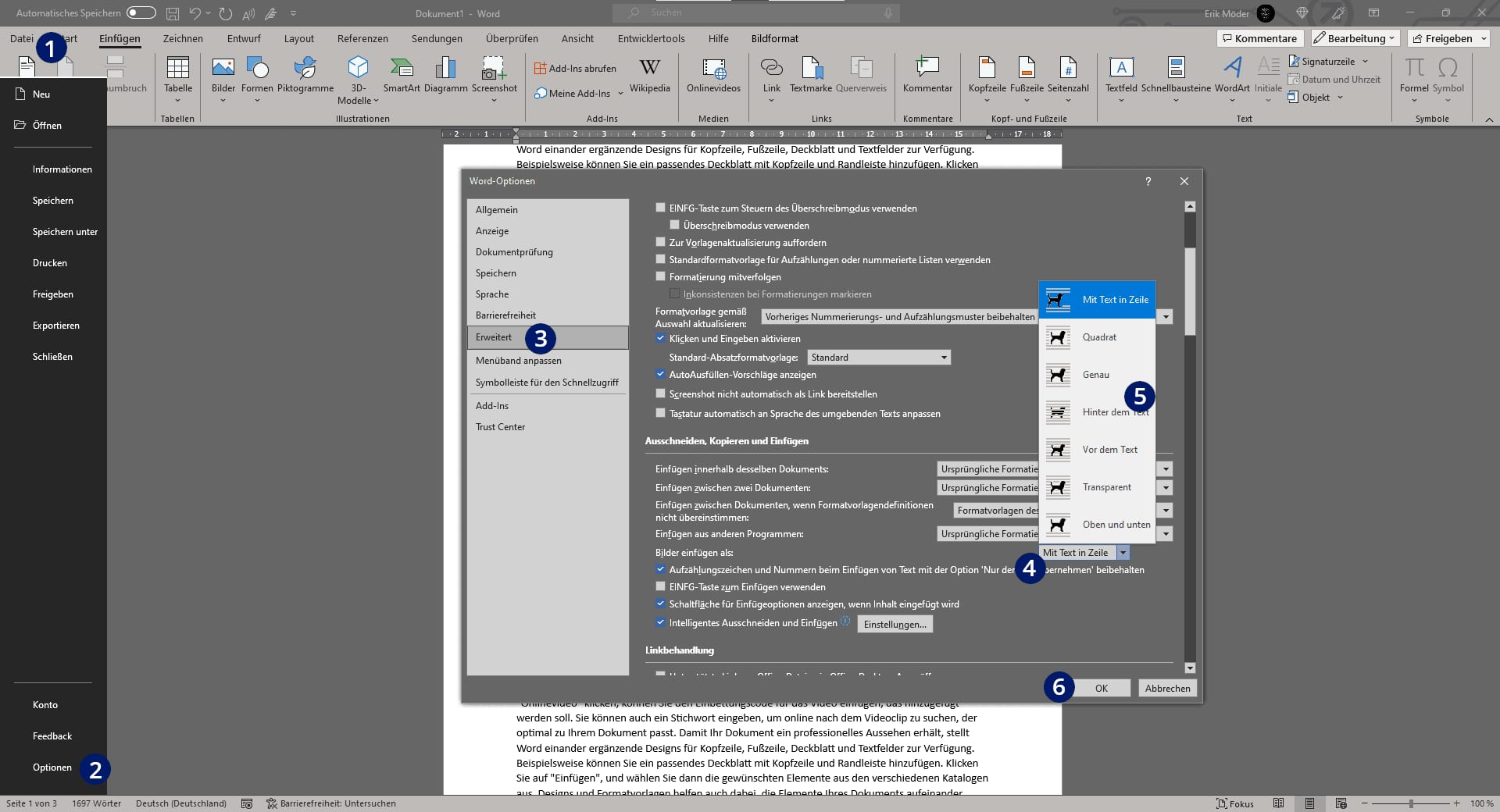
Task: Click Optionen in backstage menu
Action: [x=52, y=767]
